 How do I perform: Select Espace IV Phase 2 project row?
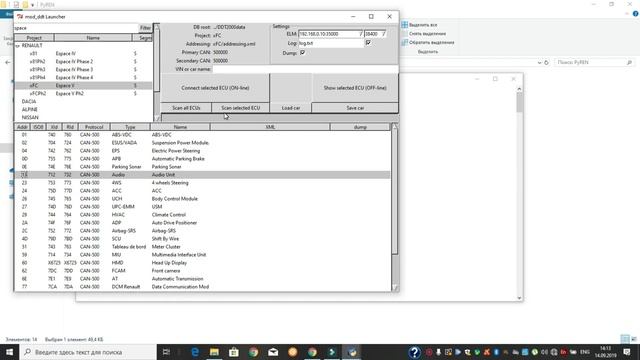pyautogui.click(x=84, y=62)
